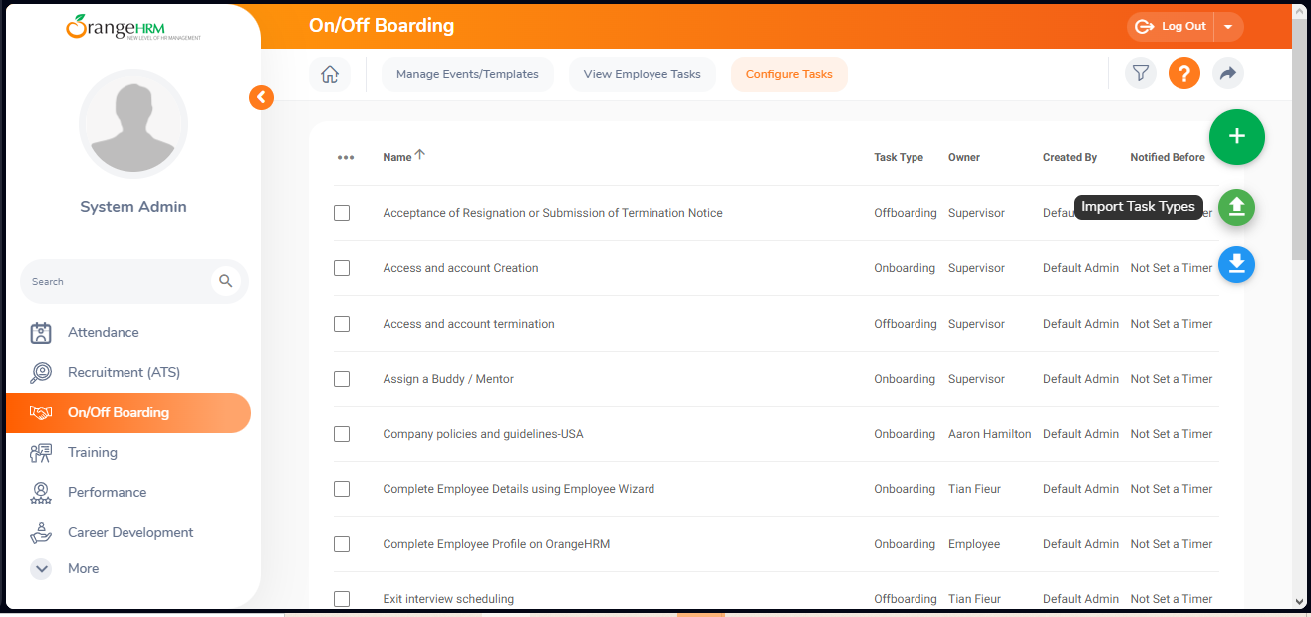Click the Notified Before column header
The height and width of the screenshot is (617, 1311).
click(1167, 158)
